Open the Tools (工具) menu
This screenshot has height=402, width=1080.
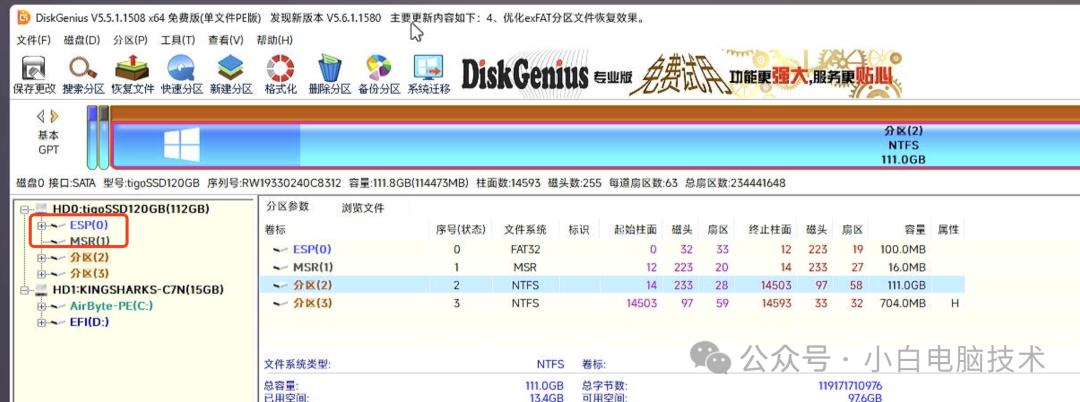178,40
